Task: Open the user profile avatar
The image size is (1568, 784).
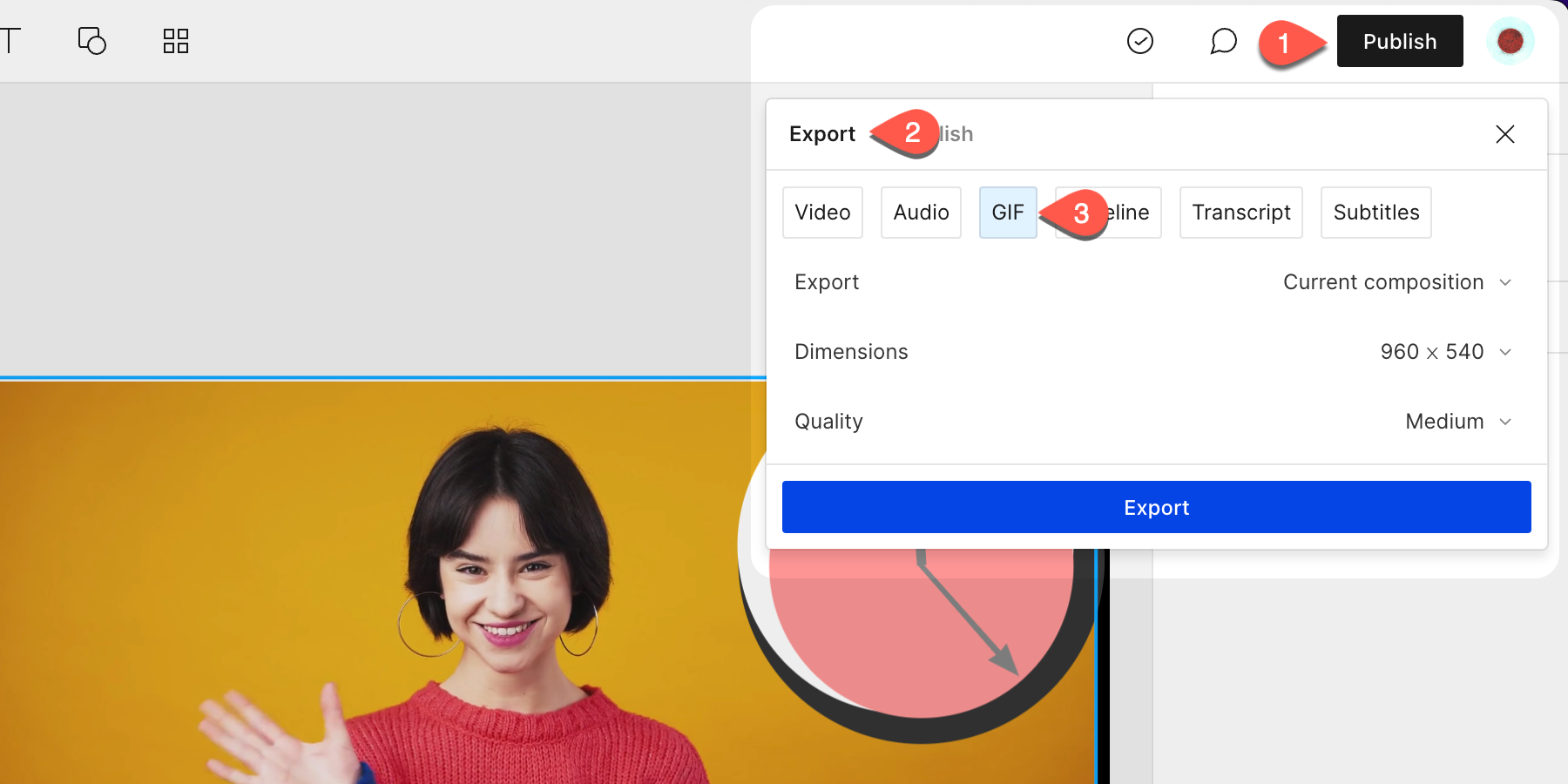Action: (1511, 41)
